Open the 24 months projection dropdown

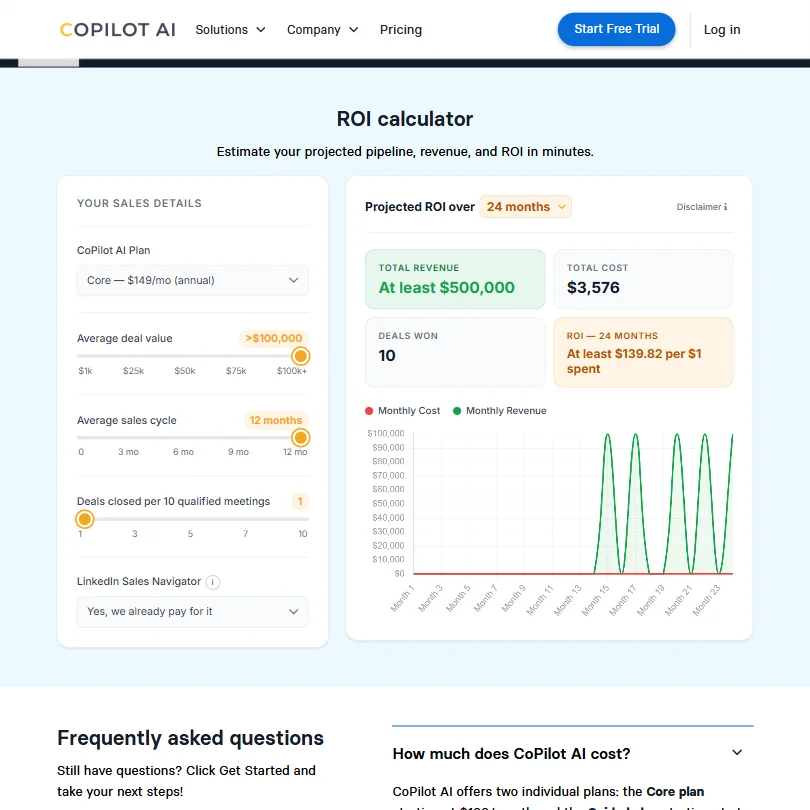(525, 207)
